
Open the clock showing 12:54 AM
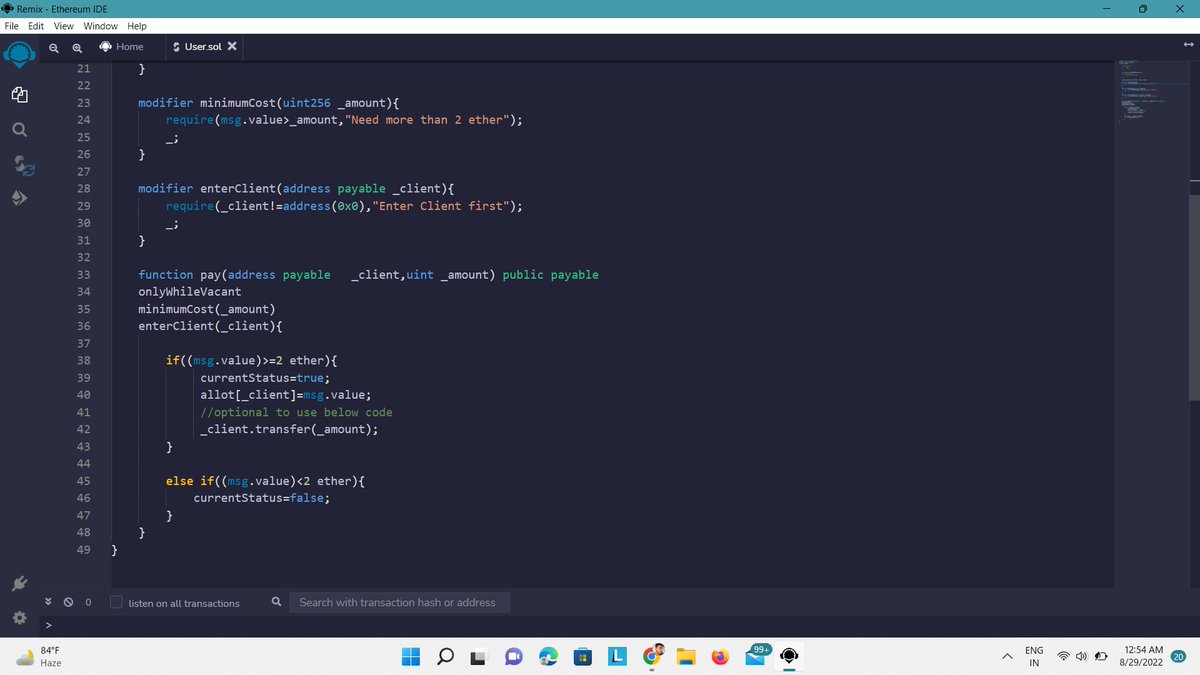pyautogui.click(x=1142, y=657)
